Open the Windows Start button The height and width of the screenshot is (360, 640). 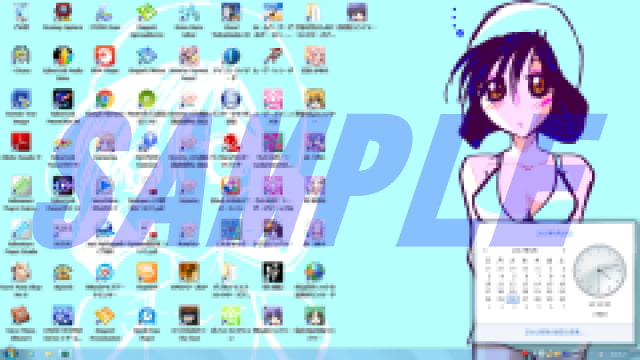pyautogui.click(x=10, y=353)
